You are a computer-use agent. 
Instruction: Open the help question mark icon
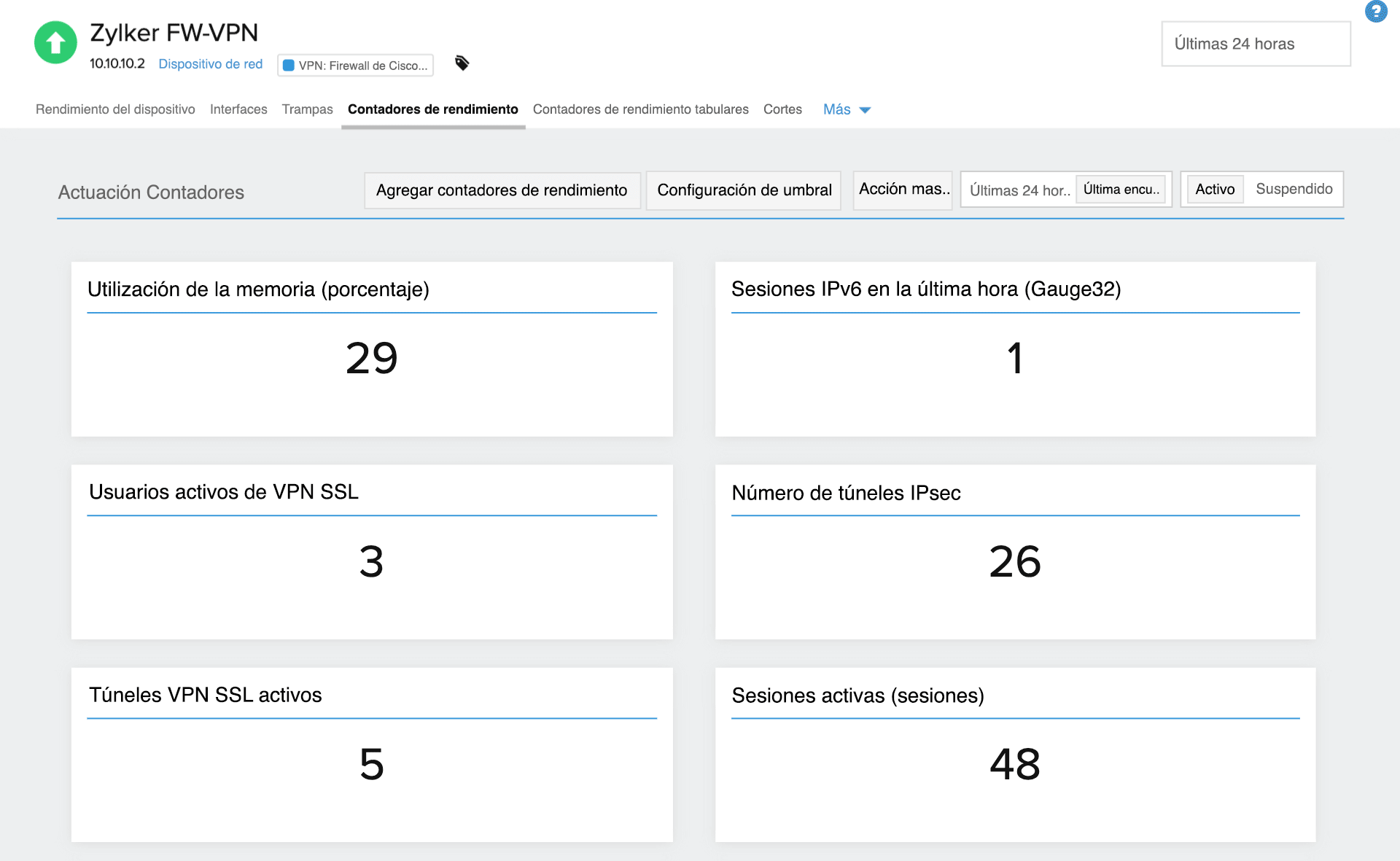pyautogui.click(x=1377, y=12)
